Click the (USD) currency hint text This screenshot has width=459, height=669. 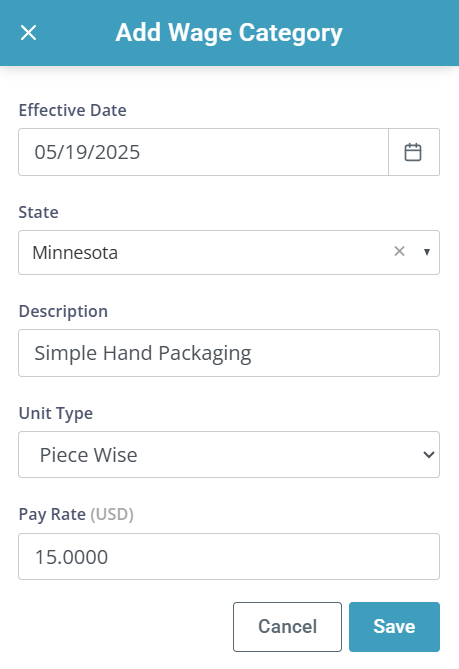tap(112, 515)
